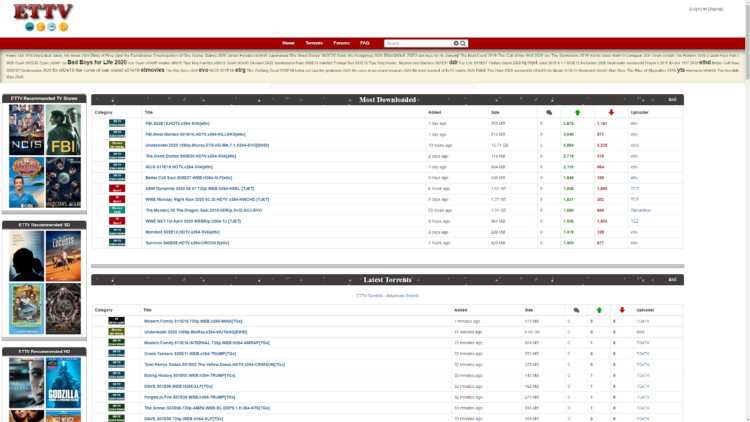Open Forged.in.Fire.S07E26 torrent link

pyautogui.click(x=189, y=397)
